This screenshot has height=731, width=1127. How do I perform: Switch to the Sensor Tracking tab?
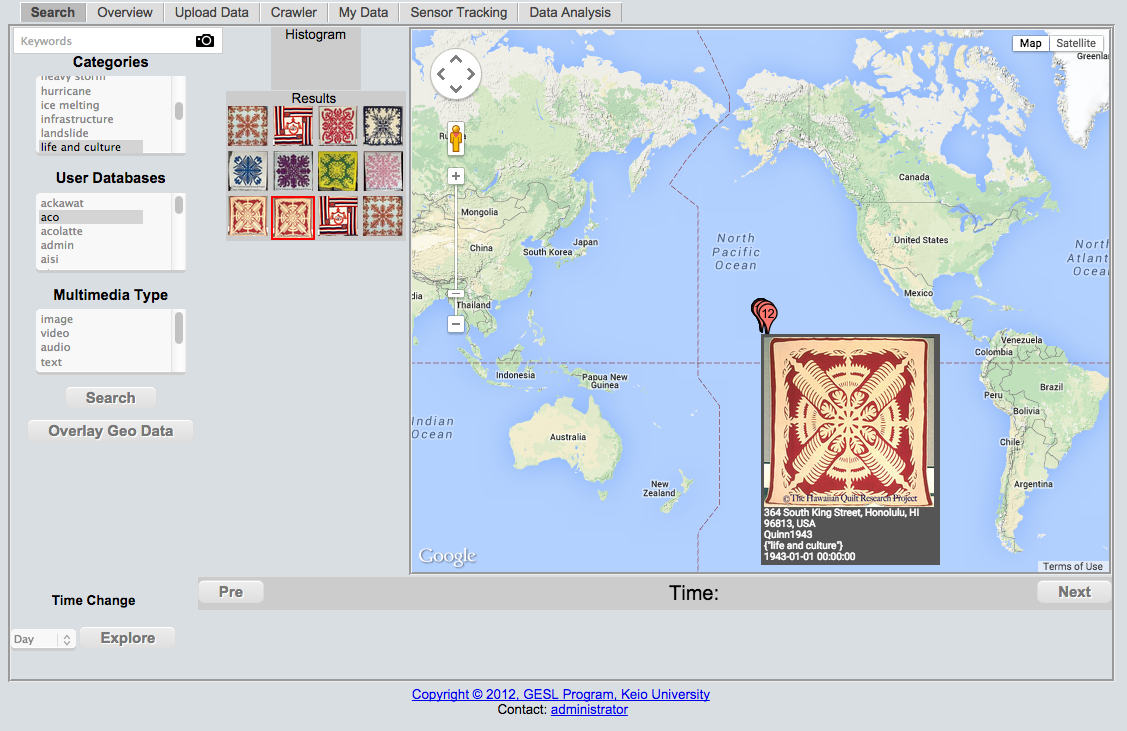coord(458,12)
